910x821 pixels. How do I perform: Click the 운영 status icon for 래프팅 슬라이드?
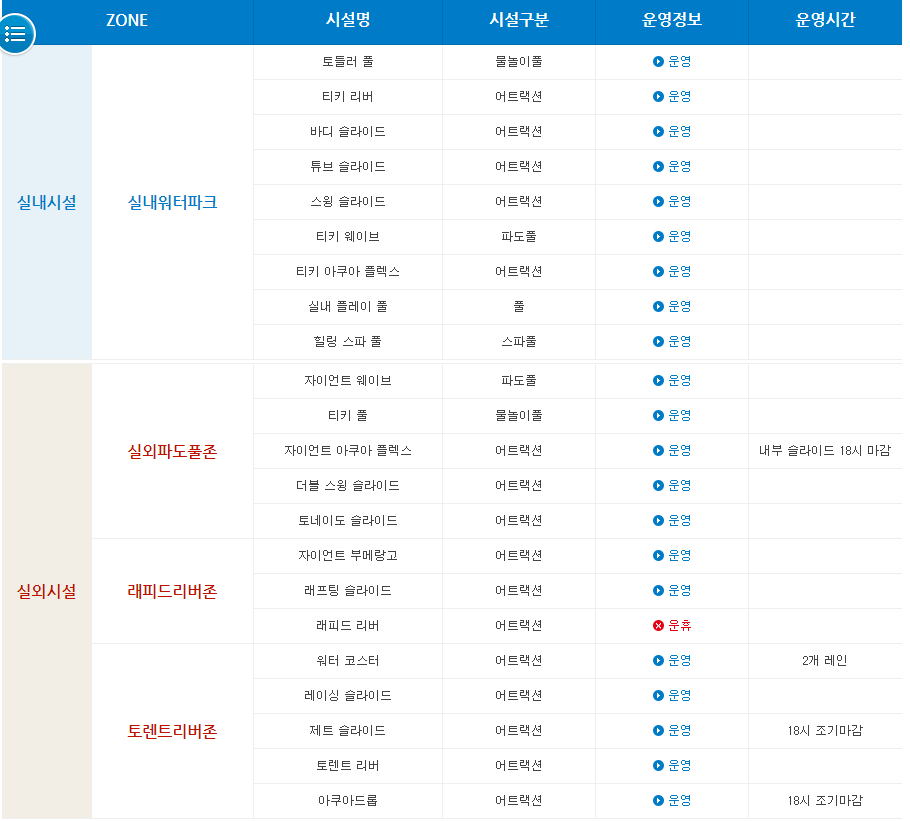(x=658, y=590)
